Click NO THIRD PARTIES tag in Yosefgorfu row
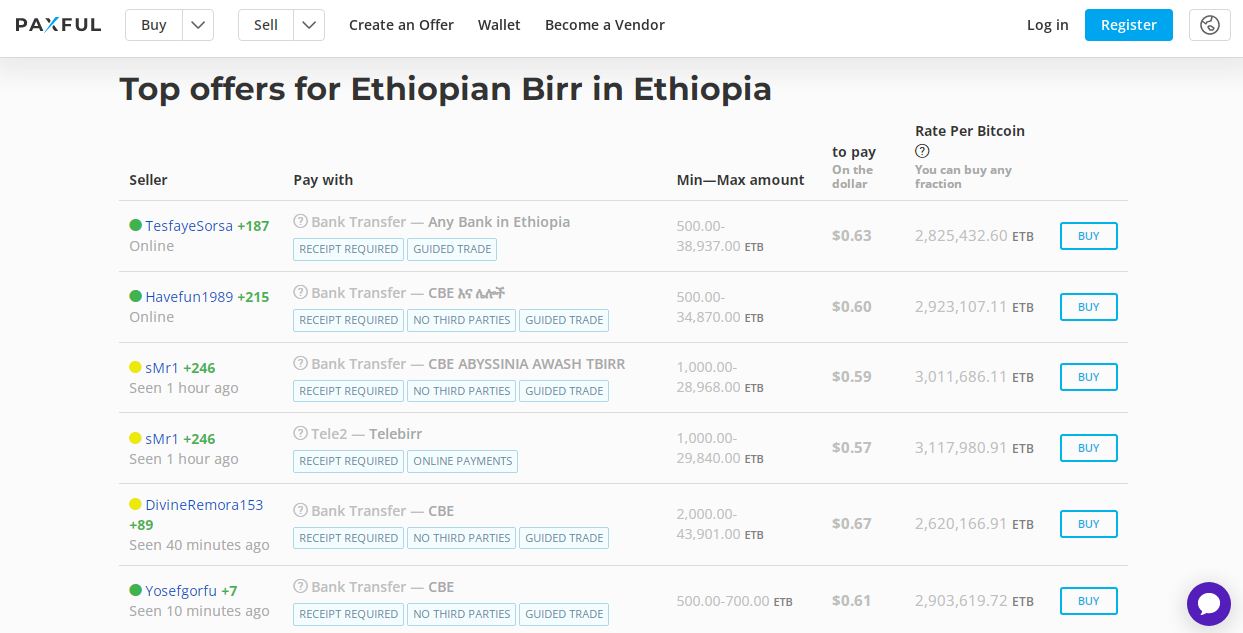Image resolution: width=1243 pixels, height=633 pixels. 461,614
